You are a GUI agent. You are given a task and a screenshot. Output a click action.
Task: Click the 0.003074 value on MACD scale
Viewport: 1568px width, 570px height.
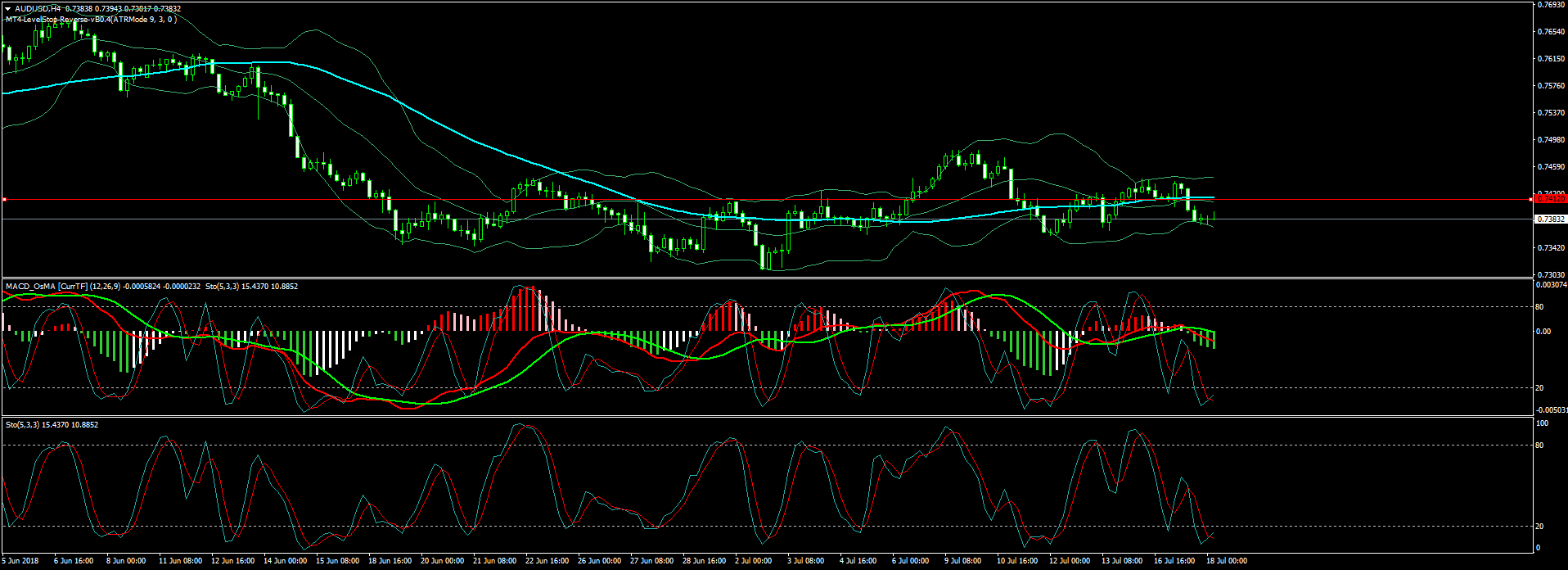pos(1552,285)
